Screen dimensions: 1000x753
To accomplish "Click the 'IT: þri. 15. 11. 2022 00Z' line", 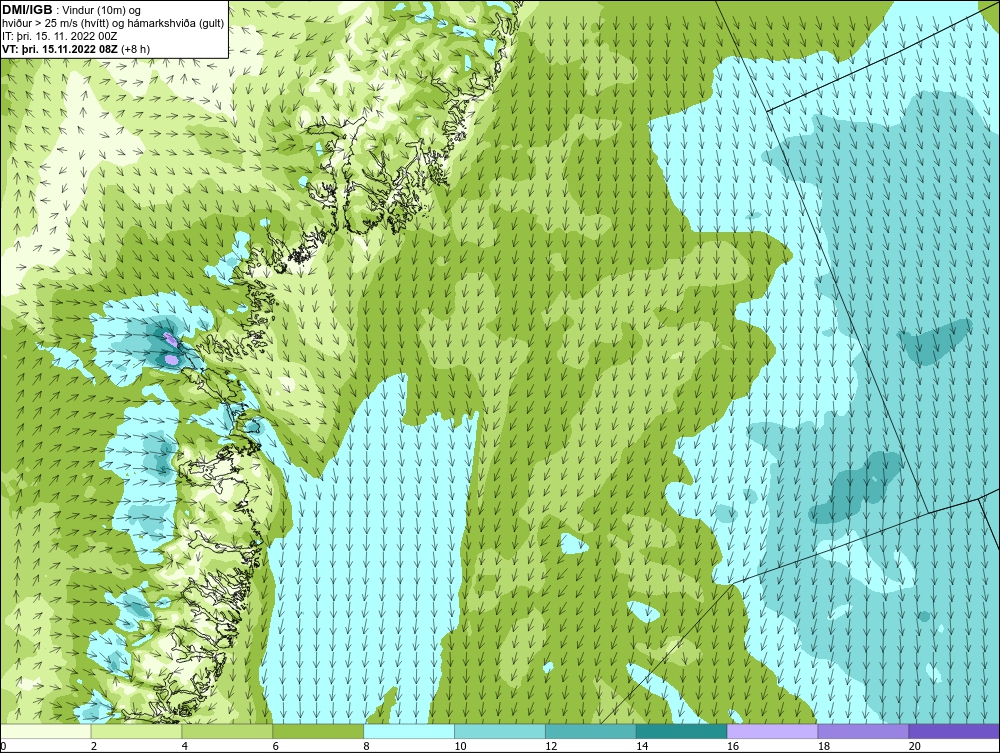I will coord(60,36).
